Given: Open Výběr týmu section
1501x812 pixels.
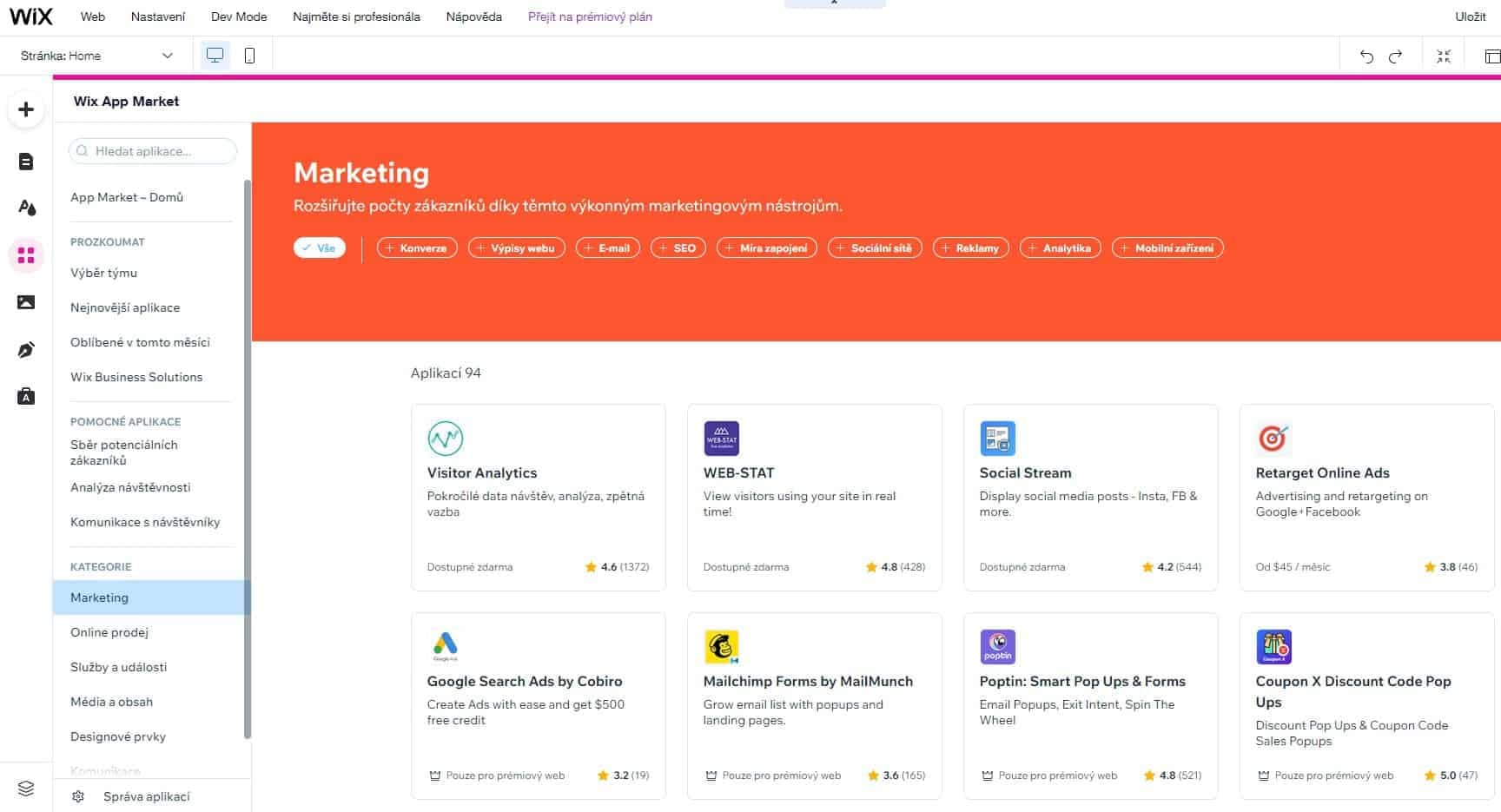Looking at the screenshot, I should (x=103, y=273).
